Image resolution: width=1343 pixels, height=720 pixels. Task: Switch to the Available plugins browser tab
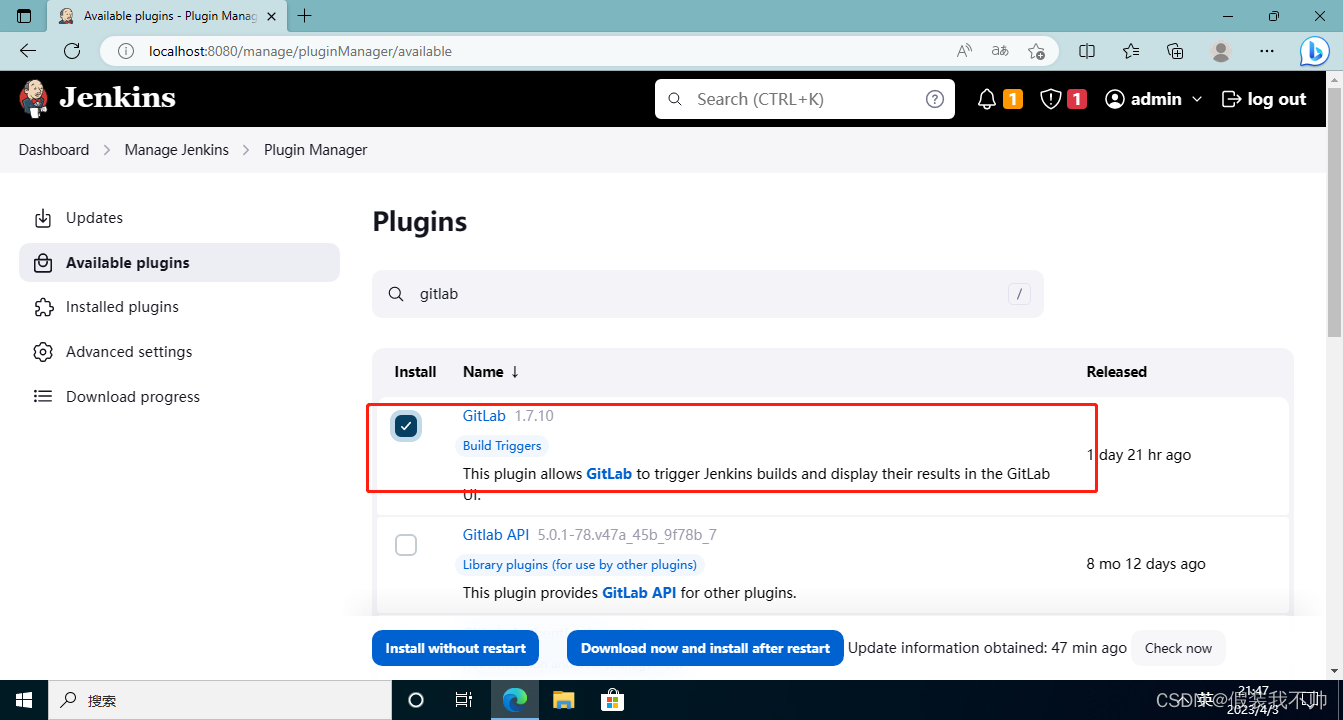tap(165, 16)
